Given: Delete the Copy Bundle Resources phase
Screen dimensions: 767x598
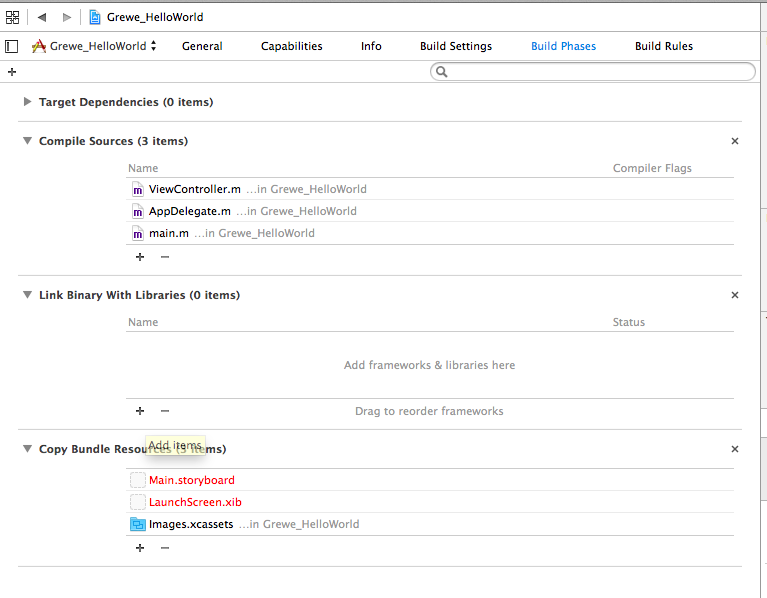Looking at the screenshot, I should [735, 449].
